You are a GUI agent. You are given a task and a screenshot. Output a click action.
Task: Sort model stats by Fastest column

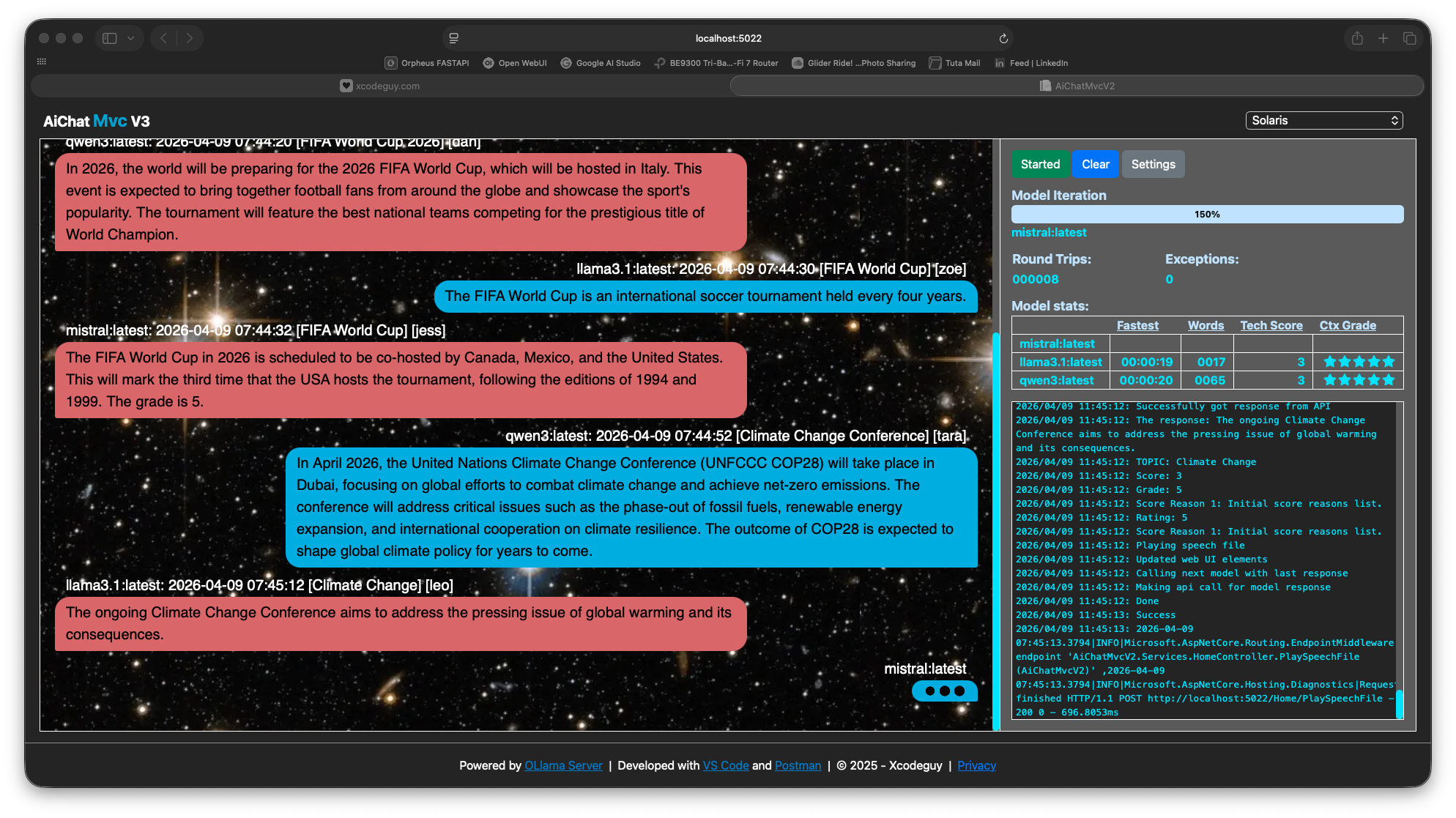click(x=1137, y=325)
